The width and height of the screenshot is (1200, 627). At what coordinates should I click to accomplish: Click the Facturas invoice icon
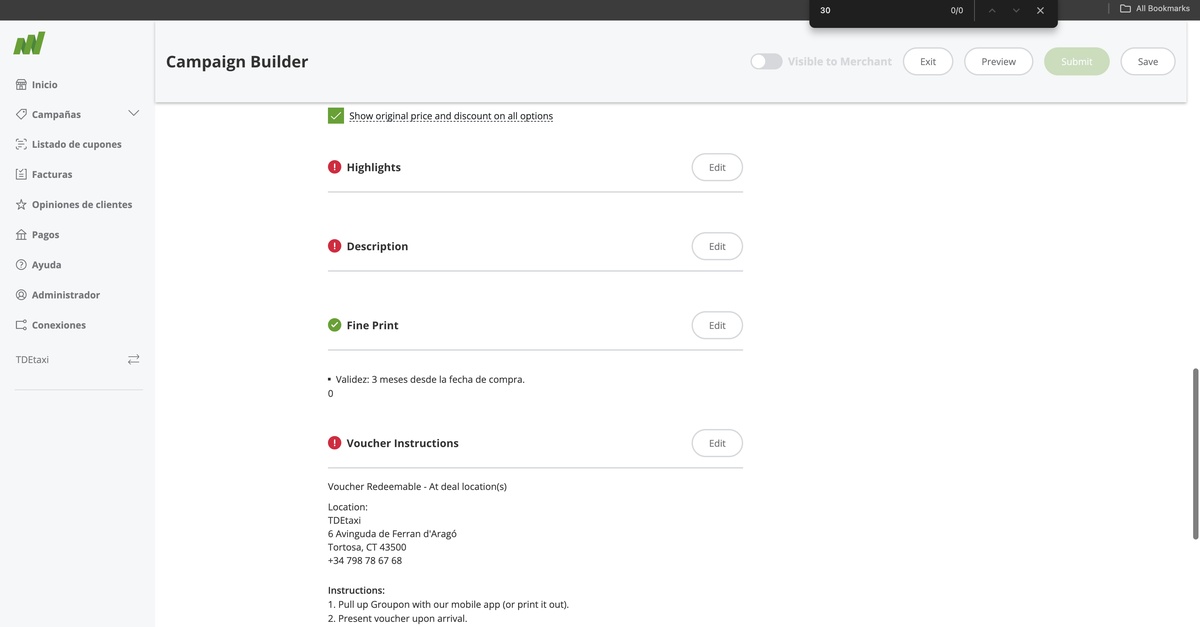tap(21, 174)
